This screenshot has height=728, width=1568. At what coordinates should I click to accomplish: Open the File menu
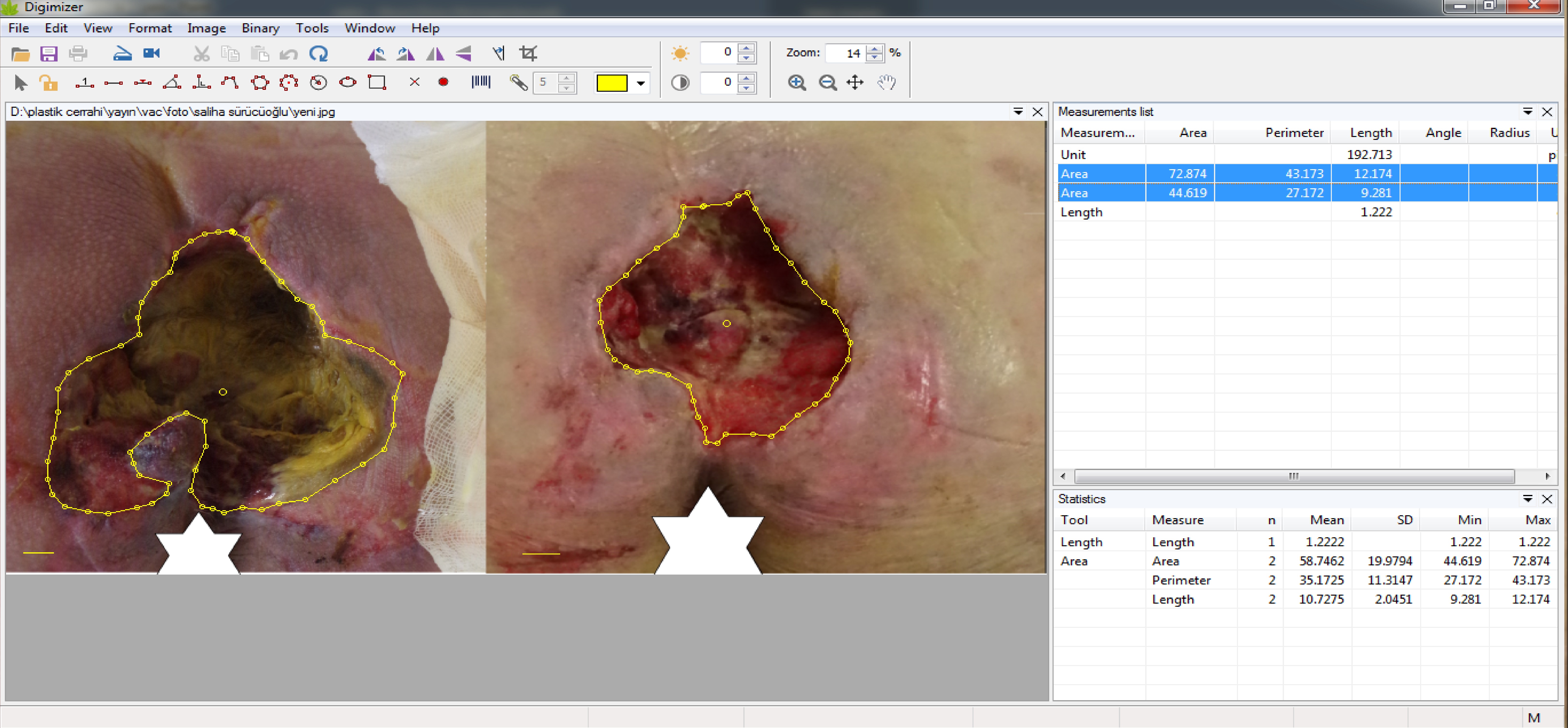[x=18, y=28]
